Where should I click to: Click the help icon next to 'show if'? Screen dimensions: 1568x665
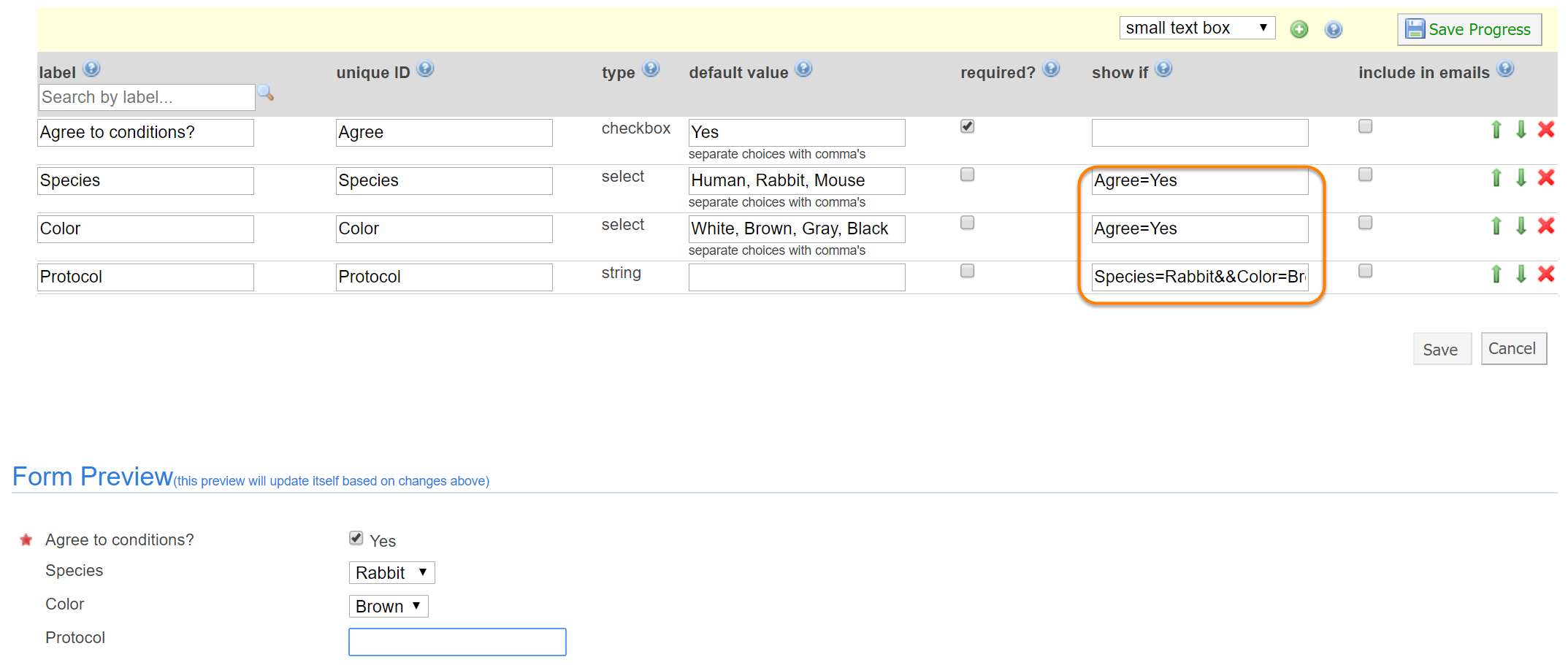point(1163,69)
